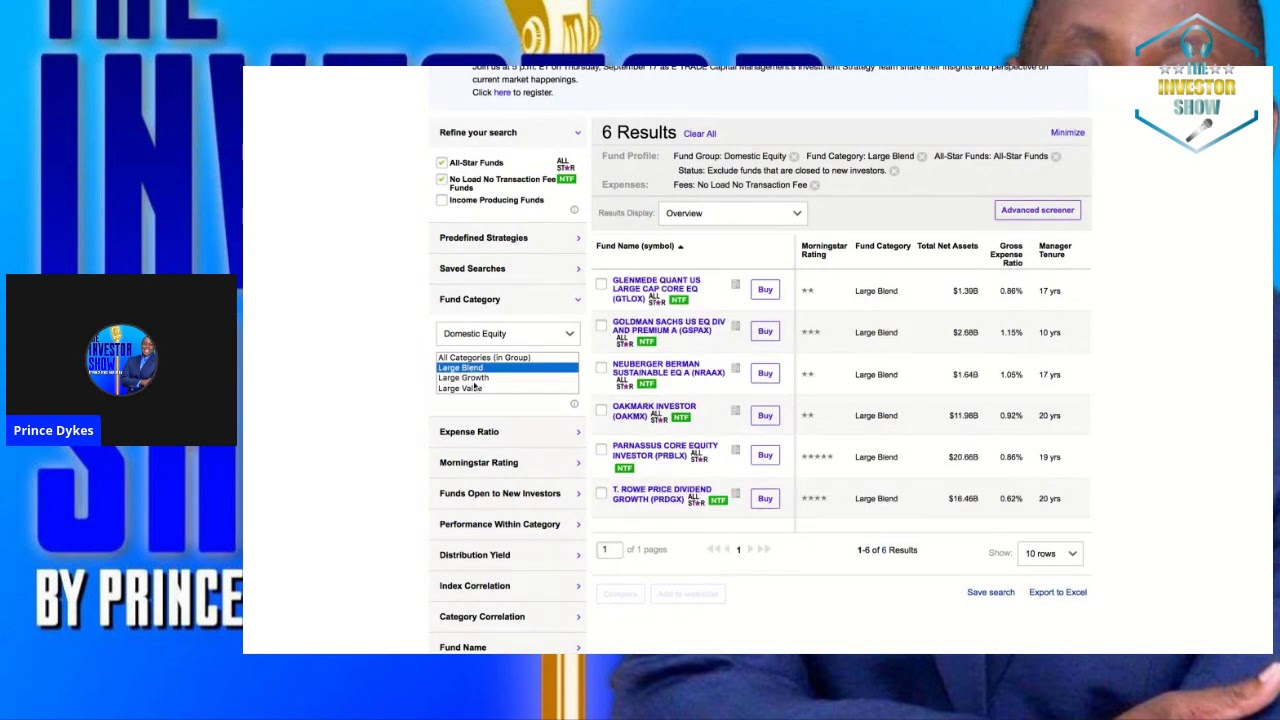1280x720 pixels.
Task: Open the info icon below Income Producing Funds
Action: click(574, 210)
